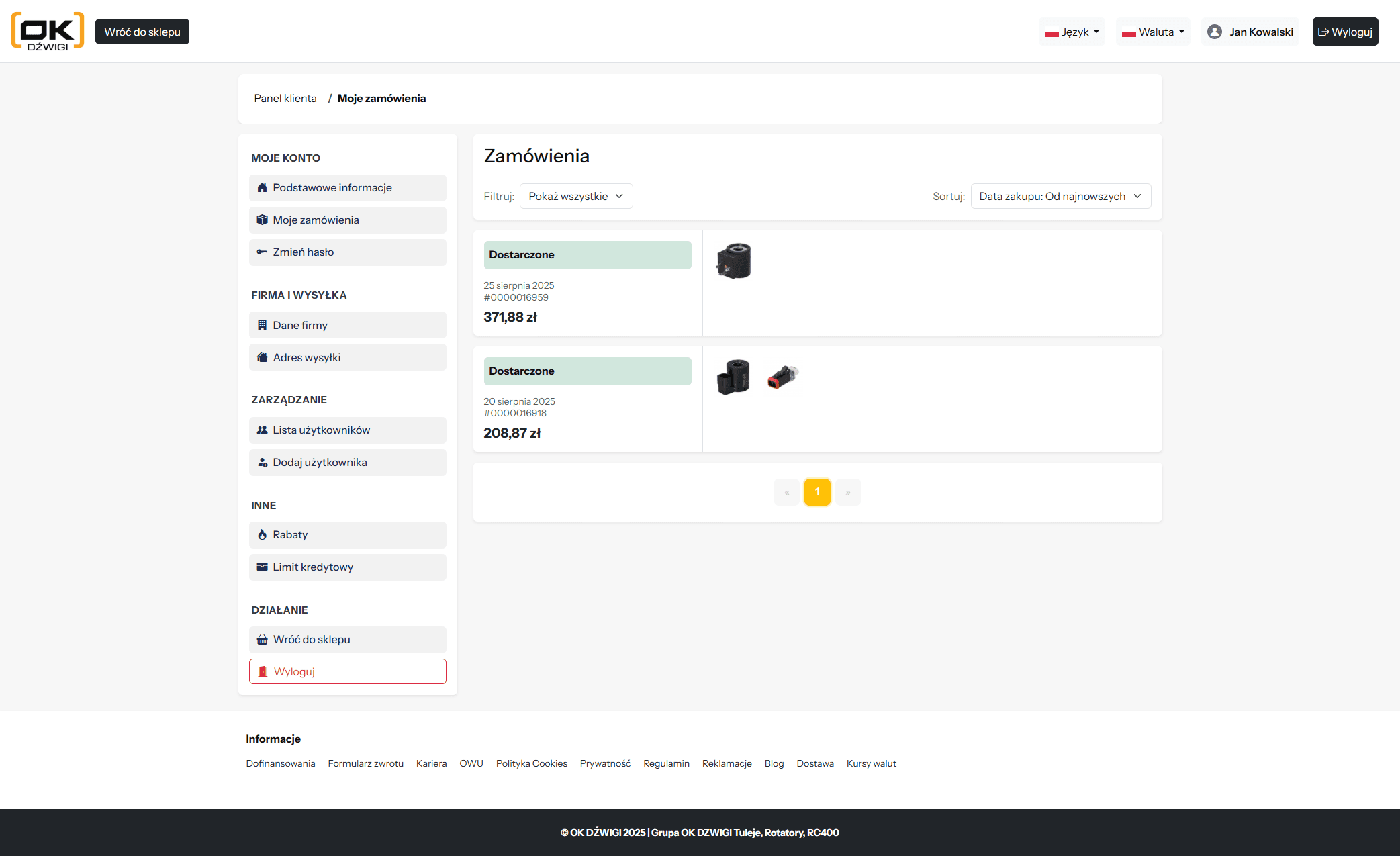Image resolution: width=1400 pixels, height=856 pixels.
Task: Click the Wyloguj button in the header
Action: coord(1345,31)
